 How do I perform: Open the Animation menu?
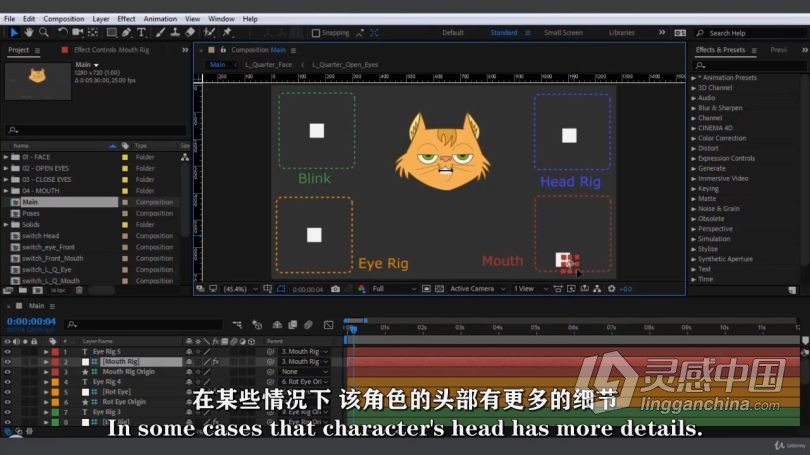[160, 19]
